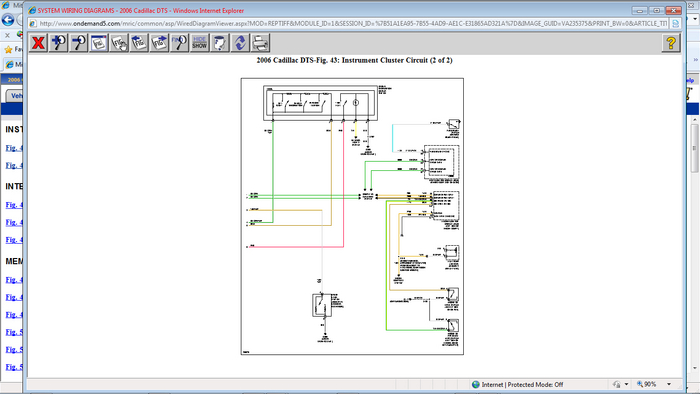Toggle the HIDE/SHOW button in the toolbar

click(200, 43)
